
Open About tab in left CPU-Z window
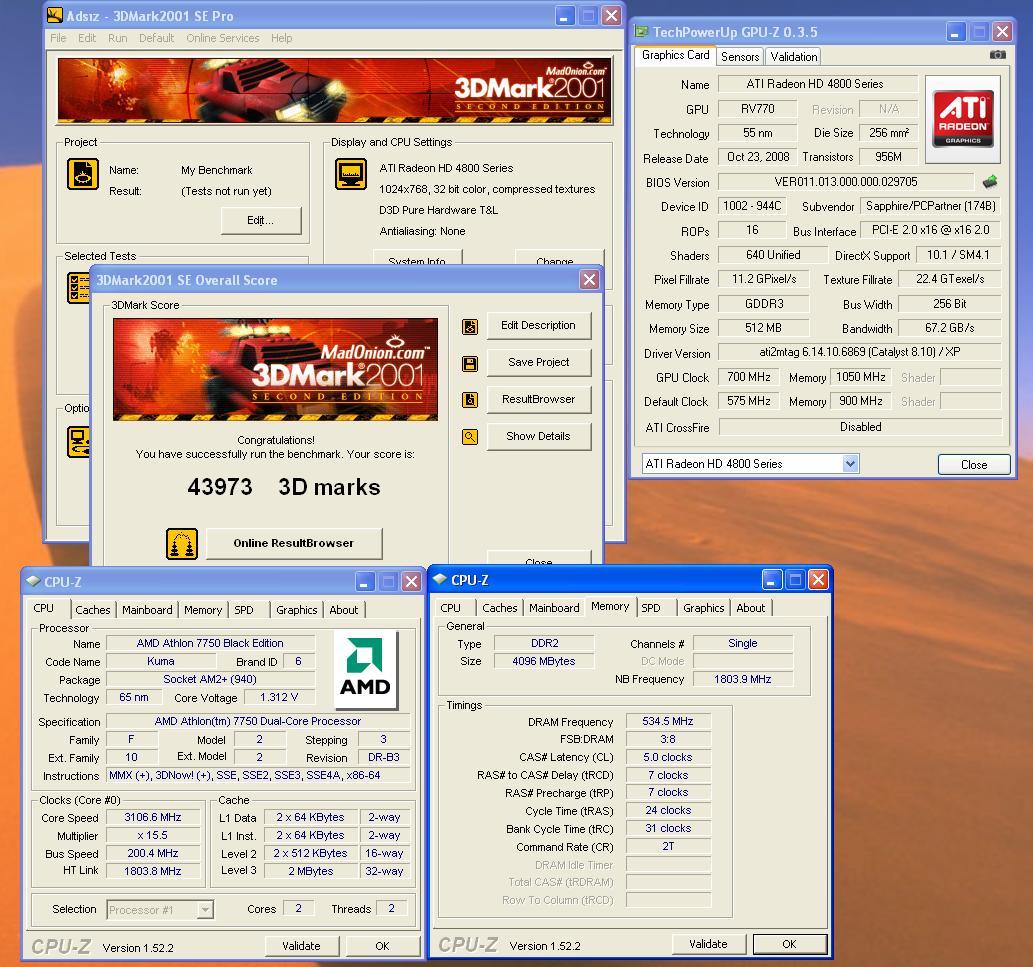click(x=344, y=610)
